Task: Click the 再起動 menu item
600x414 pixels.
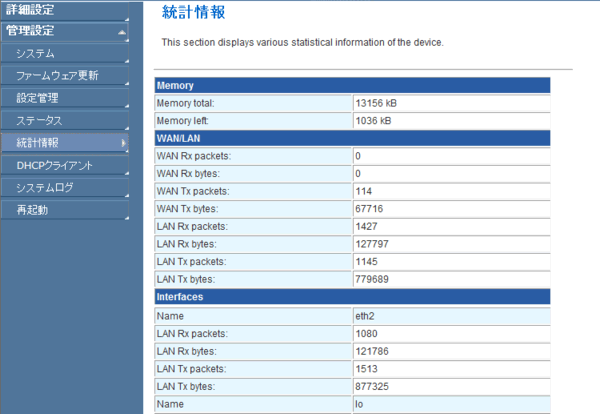Action: click(64, 210)
